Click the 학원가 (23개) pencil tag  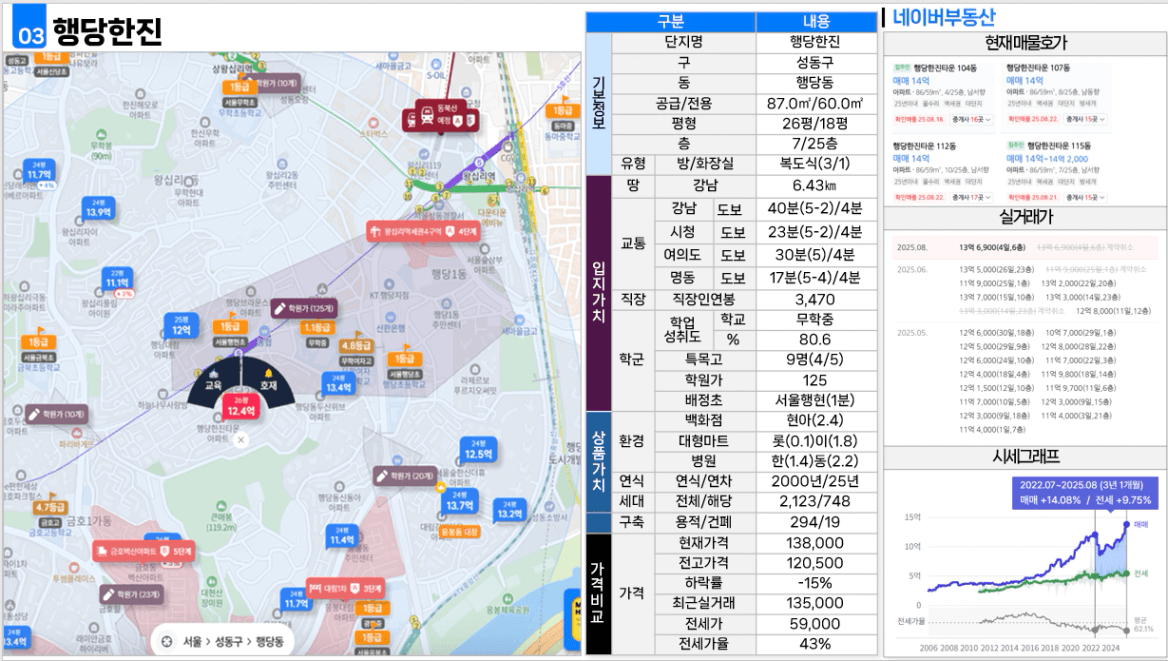tap(133, 594)
